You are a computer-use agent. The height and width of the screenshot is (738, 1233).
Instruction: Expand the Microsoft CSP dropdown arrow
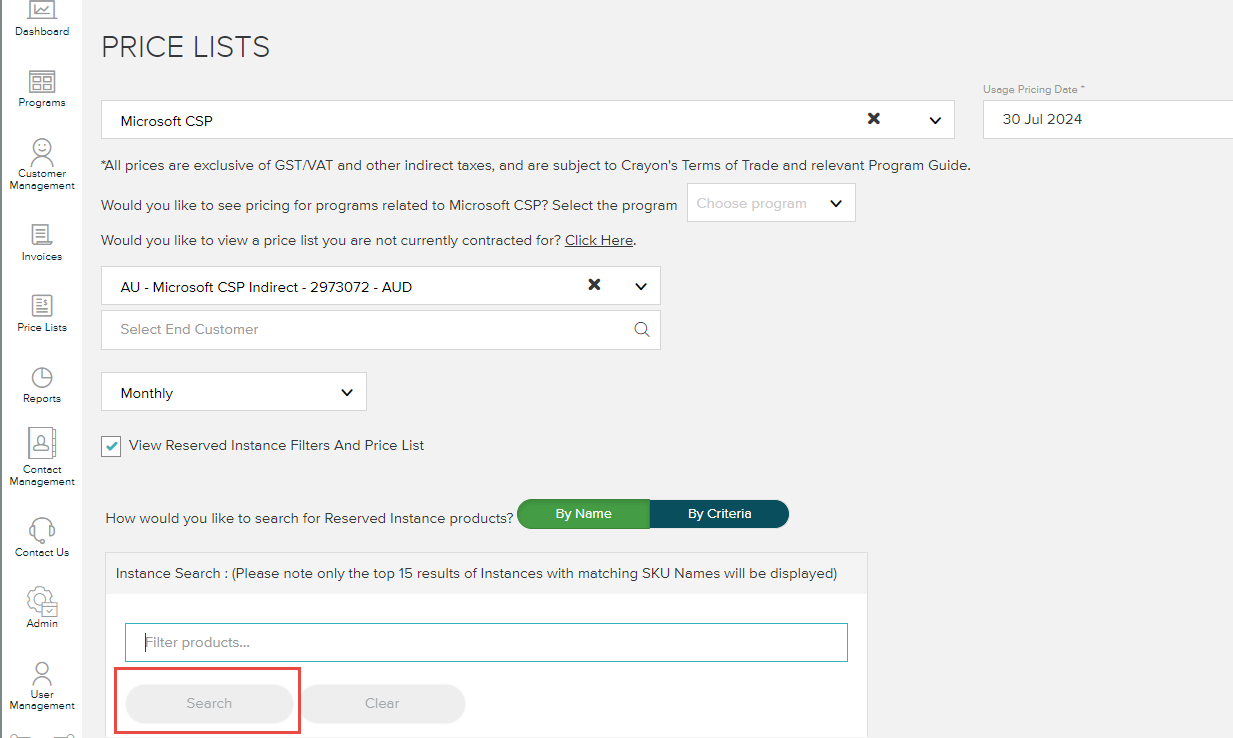(935, 120)
